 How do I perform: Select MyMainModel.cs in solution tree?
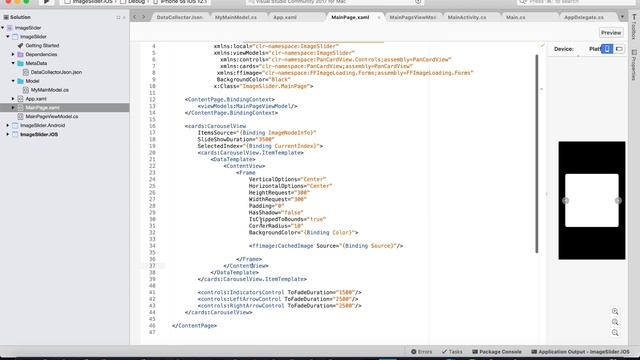pyautogui.click(x=49, y=90)
